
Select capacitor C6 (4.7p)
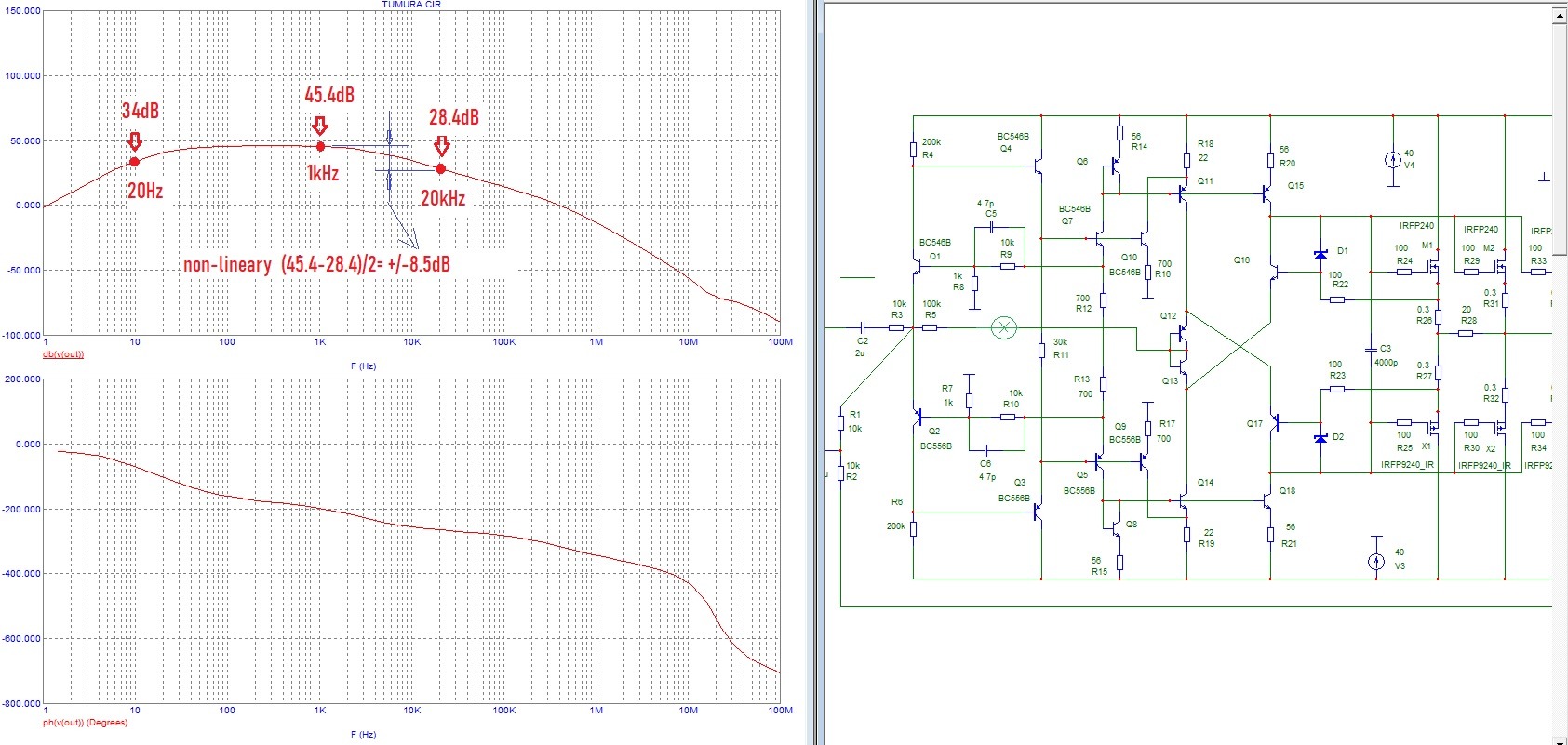[985, 449]
